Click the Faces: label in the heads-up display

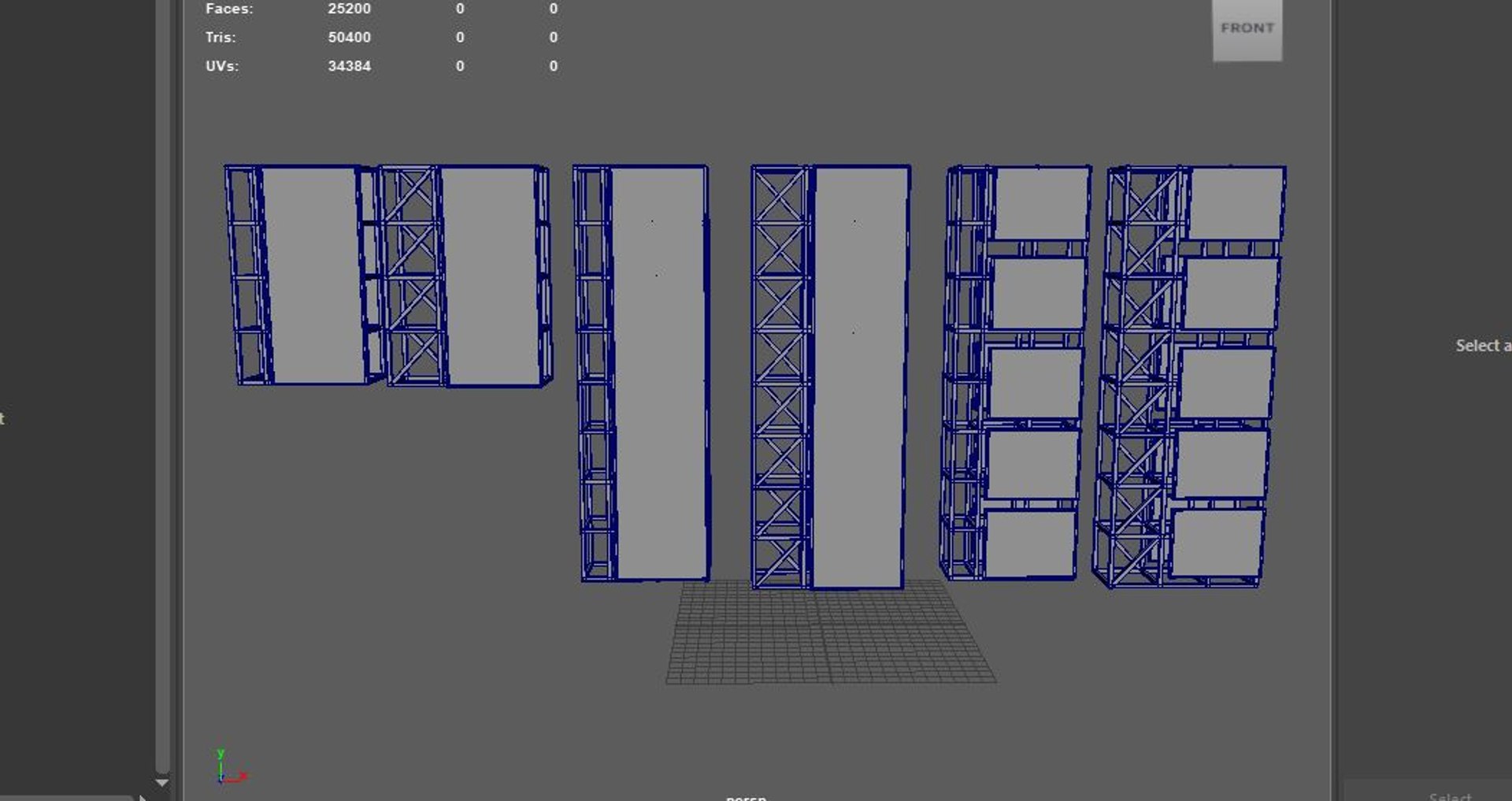click(229, 9)
